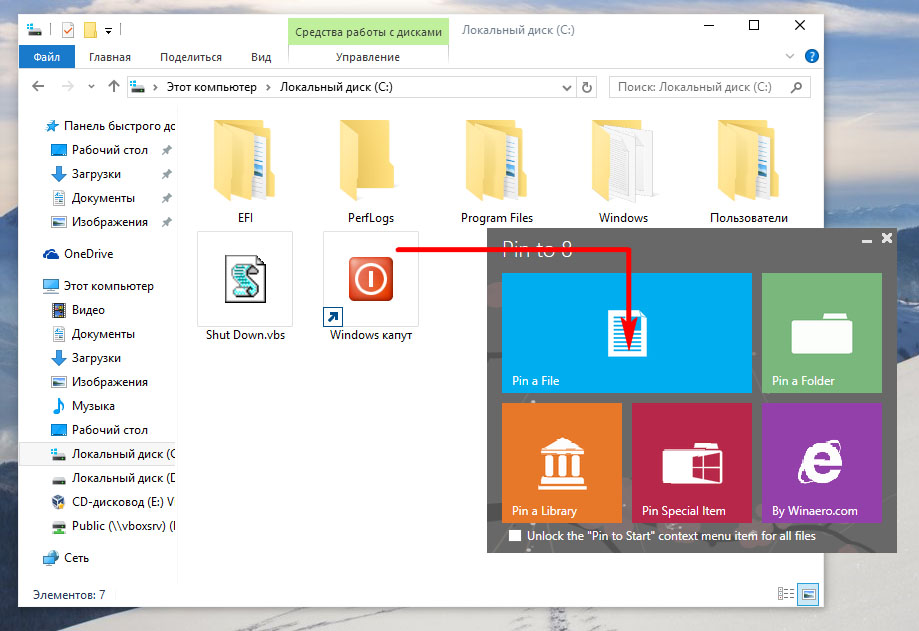This screenshot has height=631, width=919.
Task: Open Локальный диск (D:) in the sidebar
Action: [x=113, y=478]
